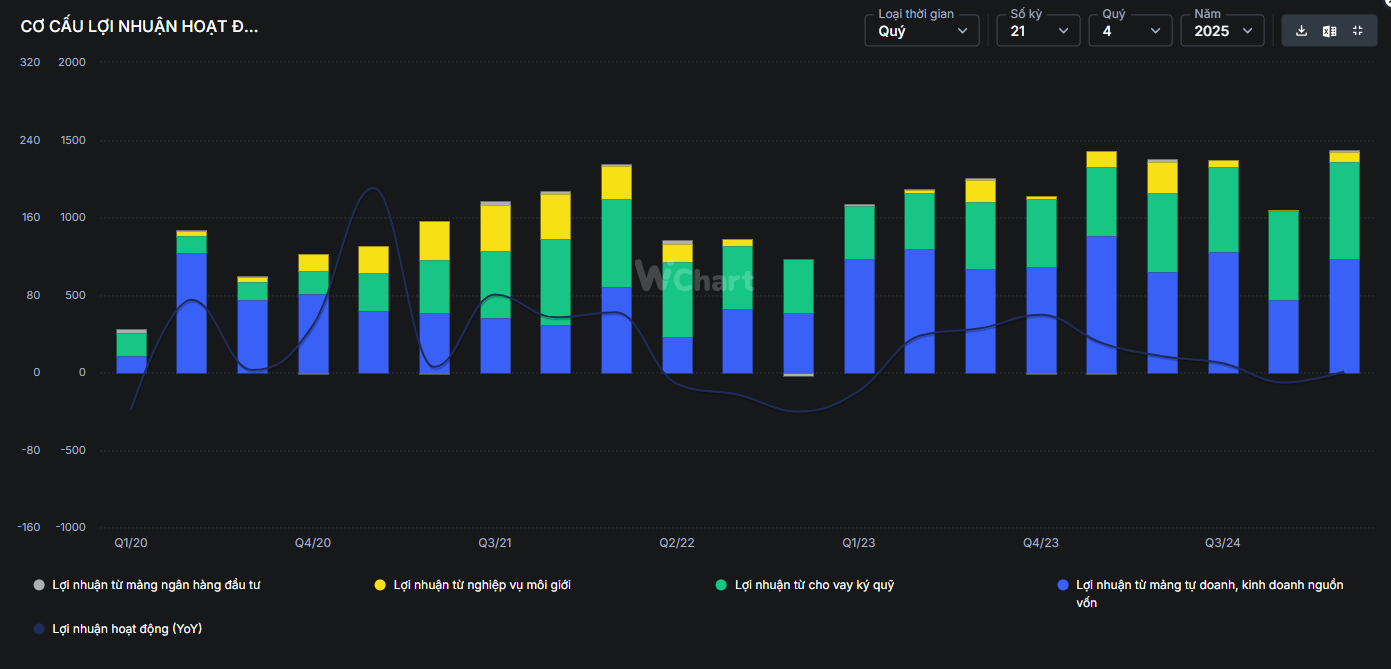Hide the 'Lợi nhuận hoạt động (YoY)' line series
The height and width of the screenshot is (669, 1391).
126,629
